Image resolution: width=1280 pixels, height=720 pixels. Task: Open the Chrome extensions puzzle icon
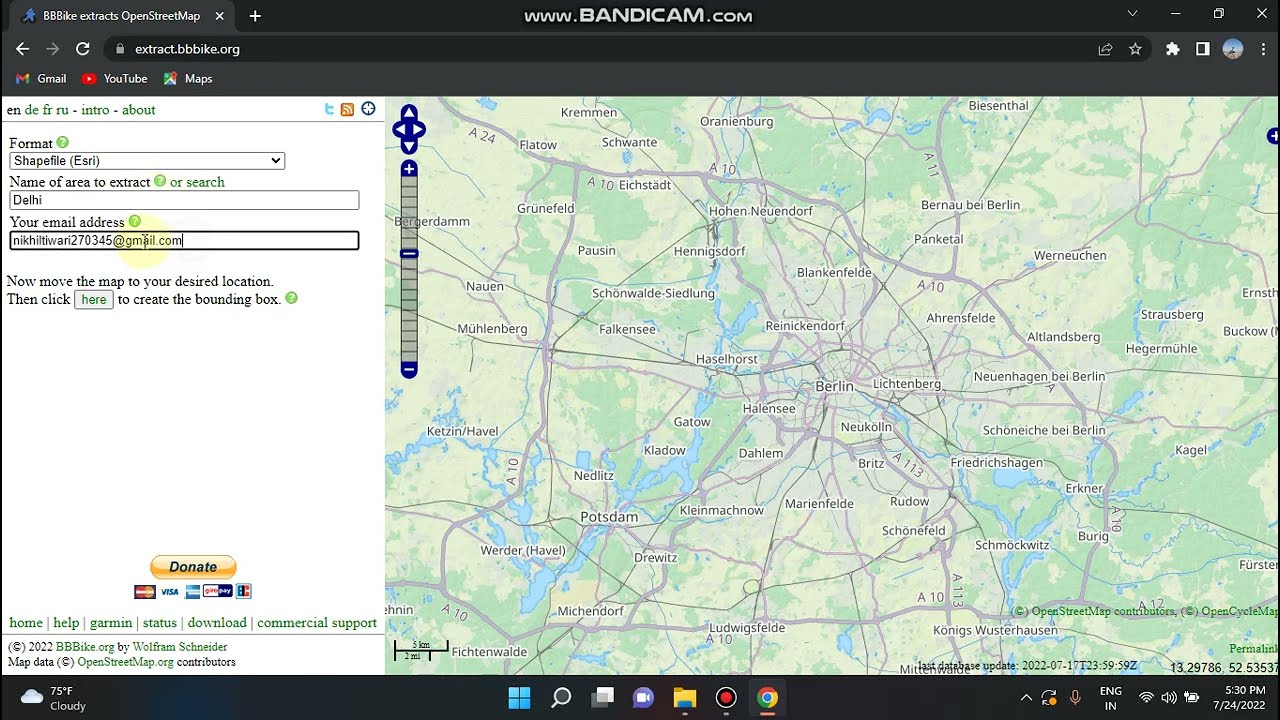click(x=1172, y=48)
